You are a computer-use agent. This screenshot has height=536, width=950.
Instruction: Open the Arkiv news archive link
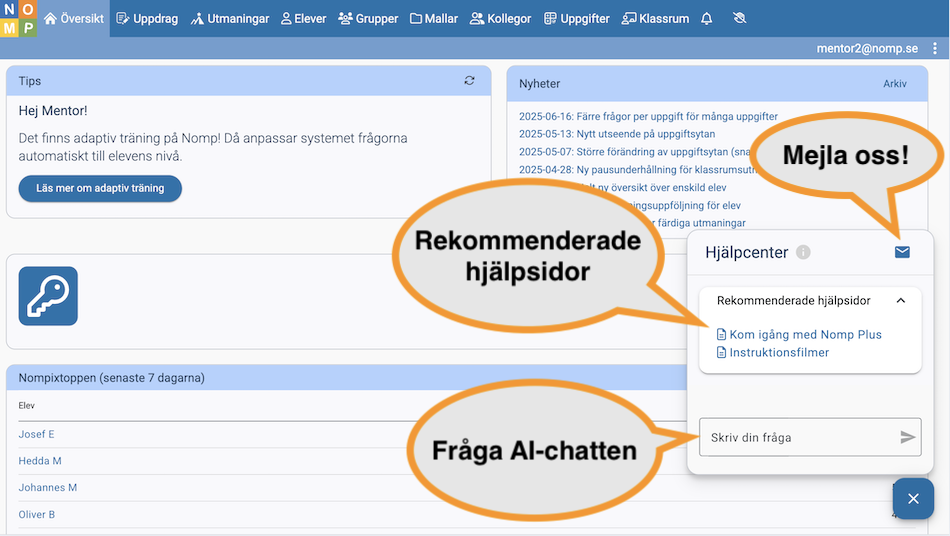895,84
